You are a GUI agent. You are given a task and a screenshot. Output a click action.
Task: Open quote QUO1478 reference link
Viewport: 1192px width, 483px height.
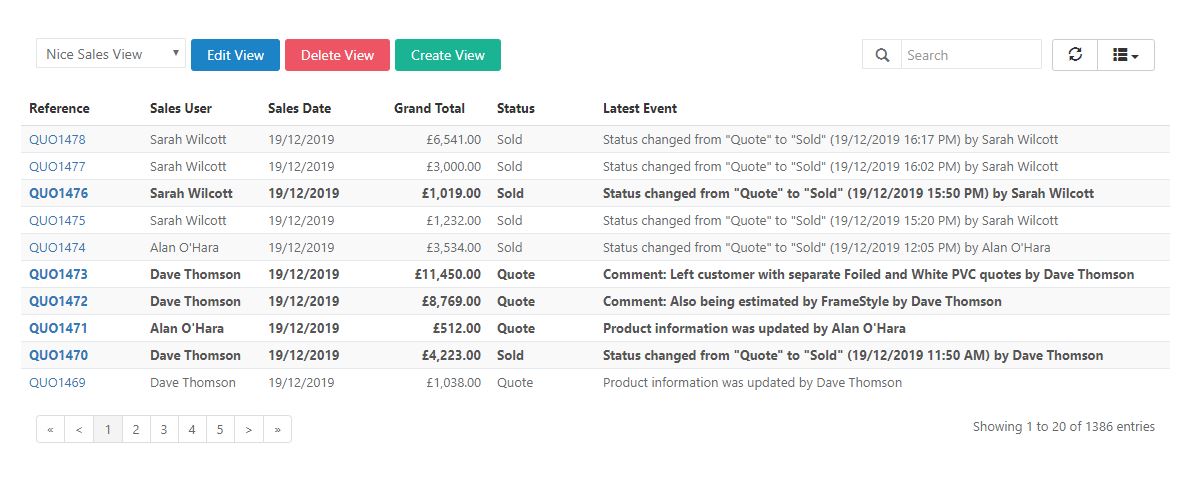(x=58, y=139)
